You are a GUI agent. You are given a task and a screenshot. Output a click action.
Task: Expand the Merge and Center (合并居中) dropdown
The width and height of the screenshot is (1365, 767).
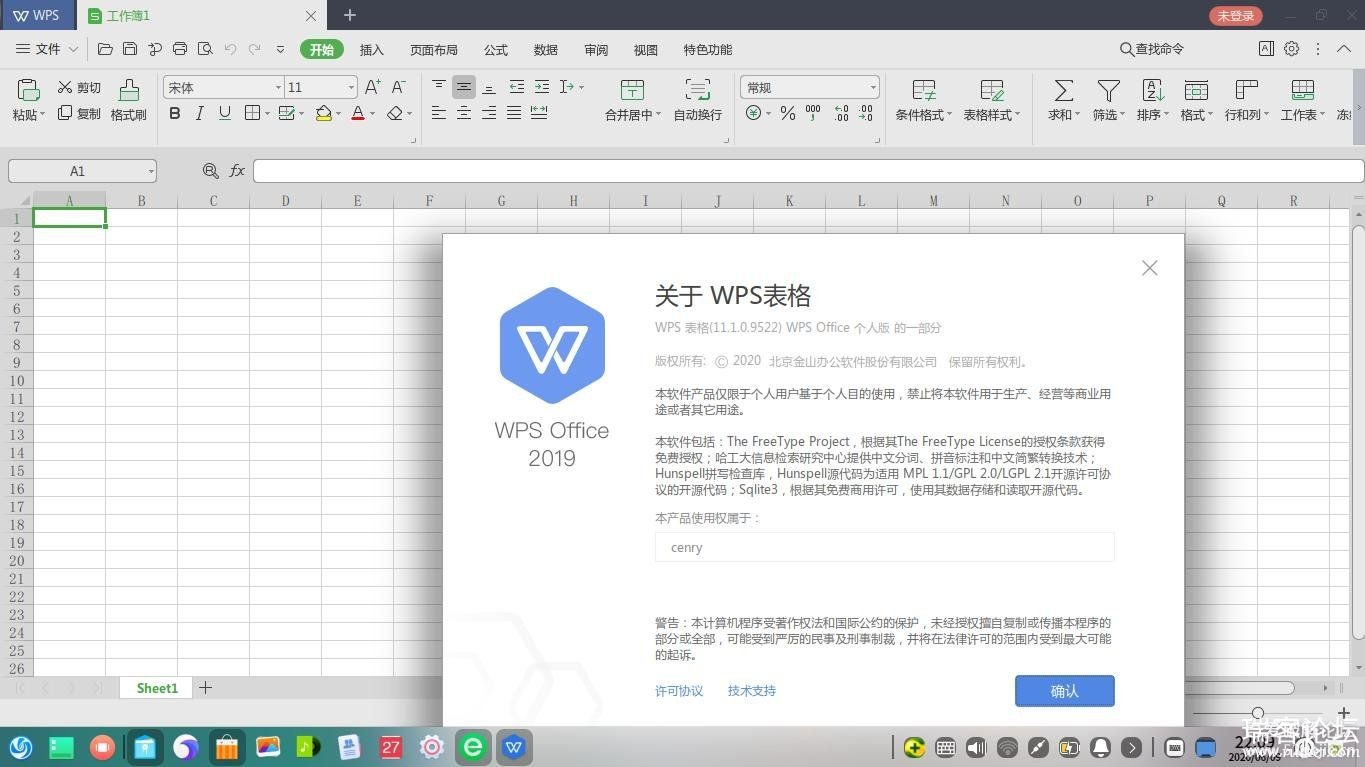658,115
